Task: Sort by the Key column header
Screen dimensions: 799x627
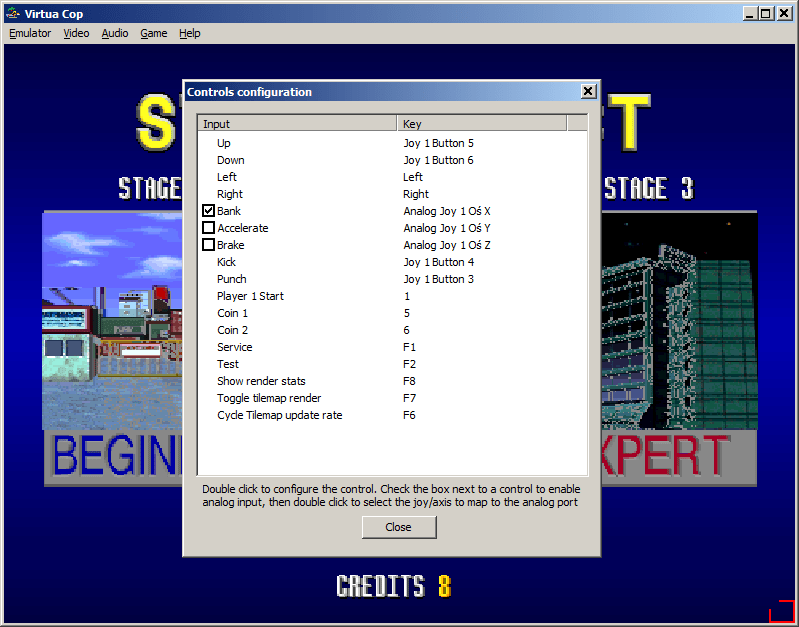Action: click(x=481, y=124)
